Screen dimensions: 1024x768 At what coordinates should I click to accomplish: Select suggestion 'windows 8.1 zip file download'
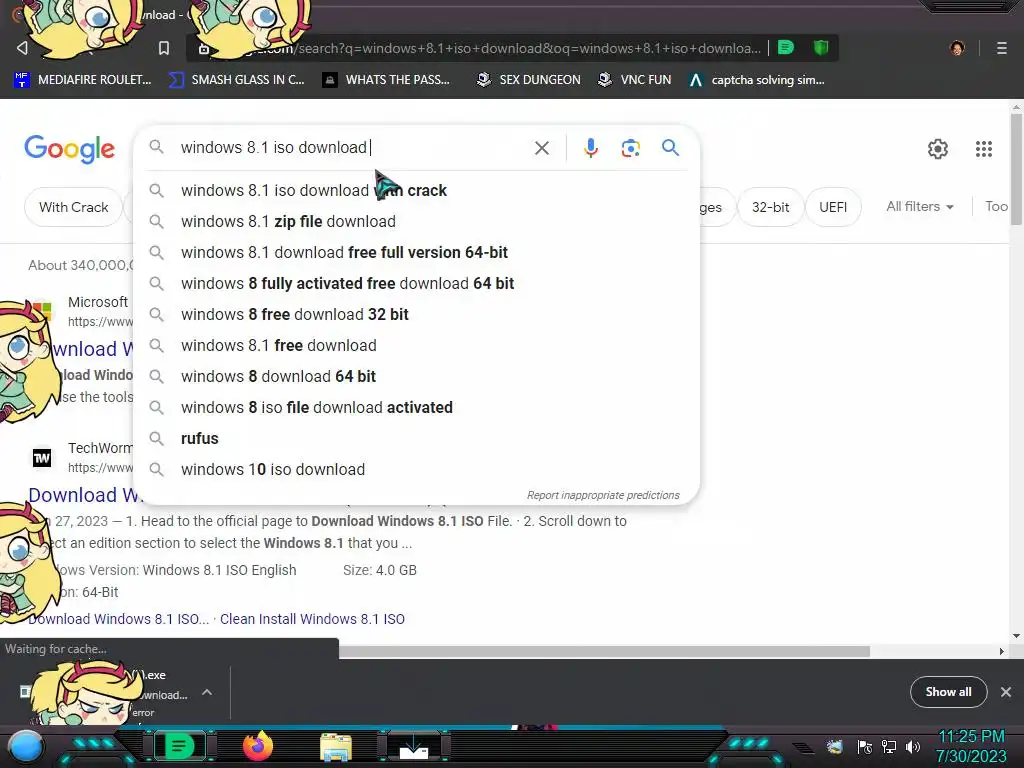(x=417, y=221)
